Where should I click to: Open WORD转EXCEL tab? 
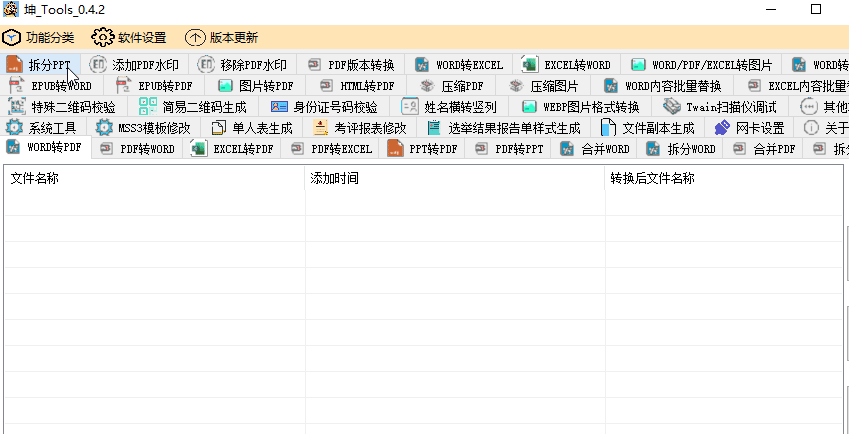click(460, 65)
